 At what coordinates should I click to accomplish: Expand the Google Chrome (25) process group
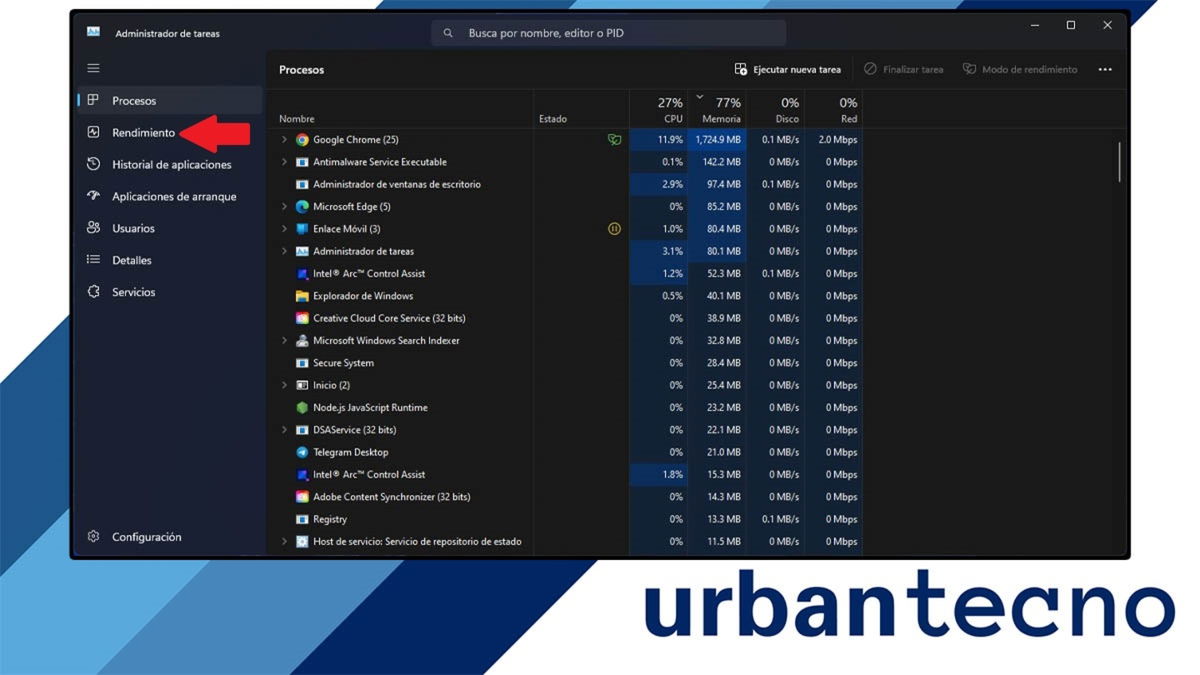(x=284, y=140)
